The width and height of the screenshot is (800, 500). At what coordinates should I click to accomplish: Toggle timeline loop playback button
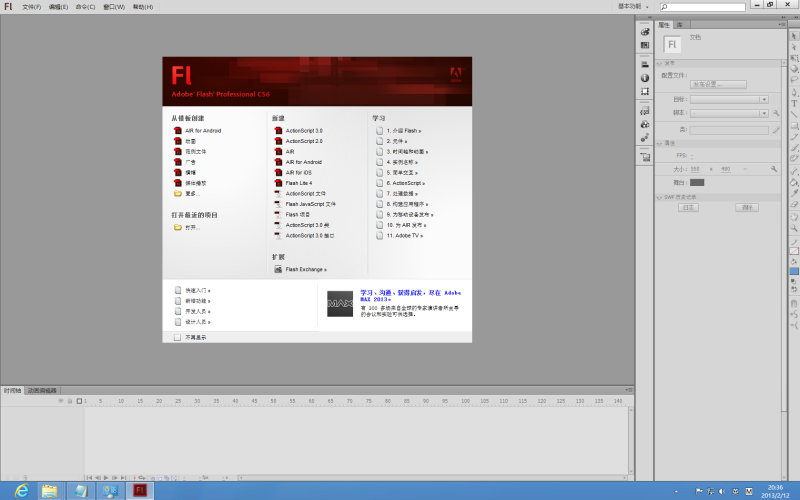pos(141,478)
